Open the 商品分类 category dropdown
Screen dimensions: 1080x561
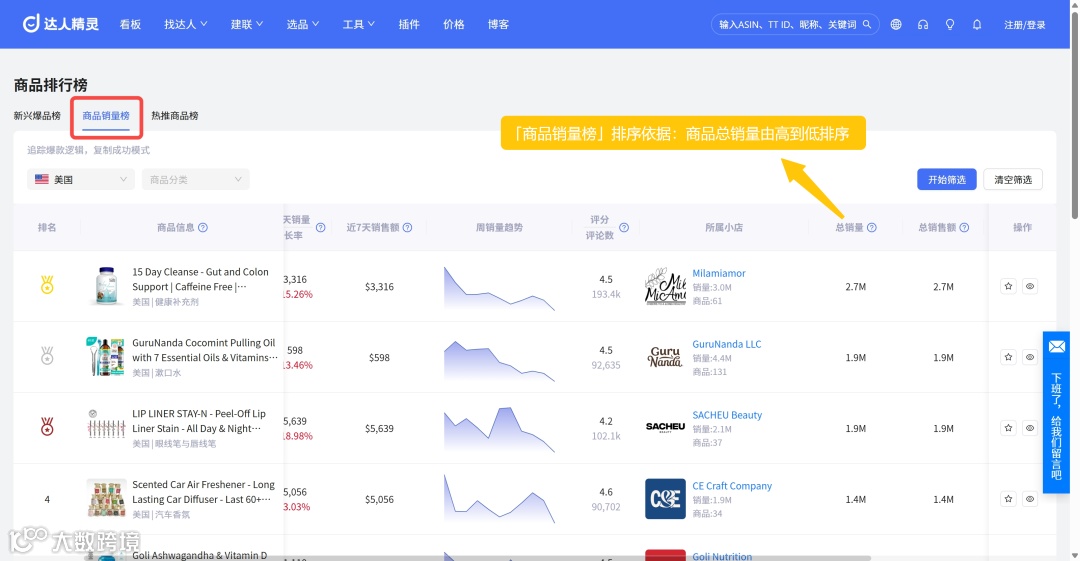pyautogui.click(x=196, y=179)
